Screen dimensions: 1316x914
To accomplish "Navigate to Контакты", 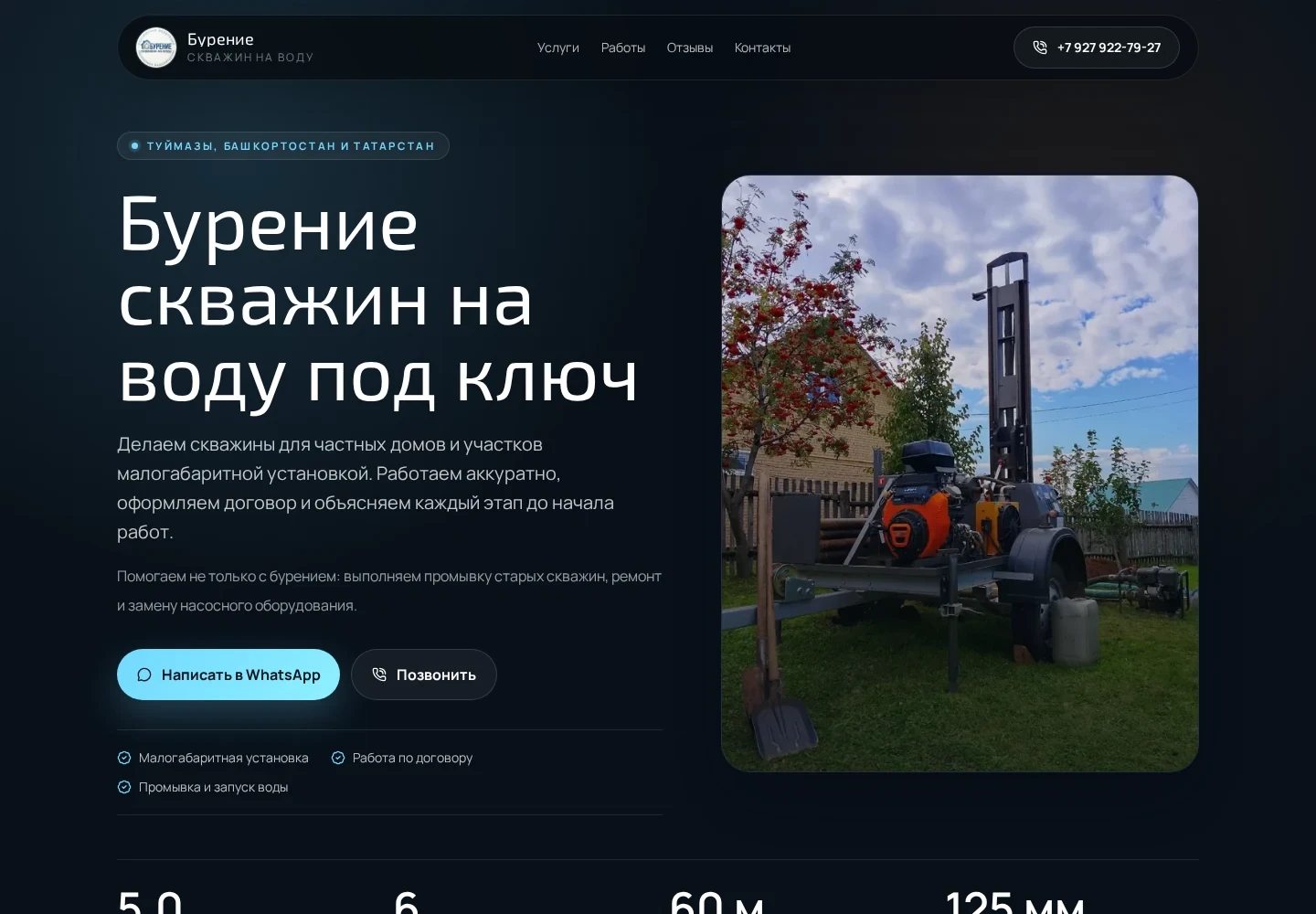I will click(x=763, y=48).
